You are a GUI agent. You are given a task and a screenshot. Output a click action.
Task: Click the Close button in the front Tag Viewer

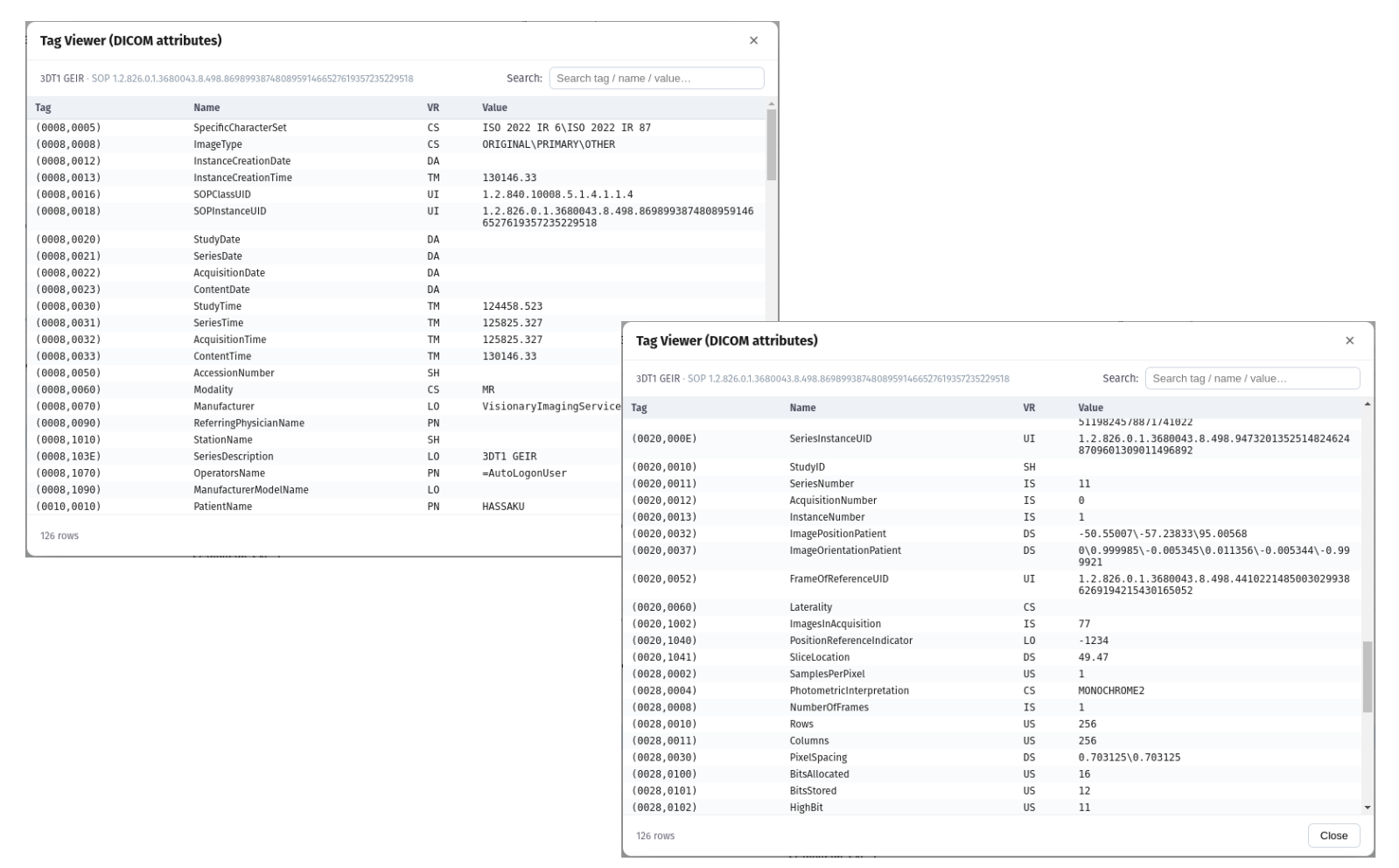1333,836
